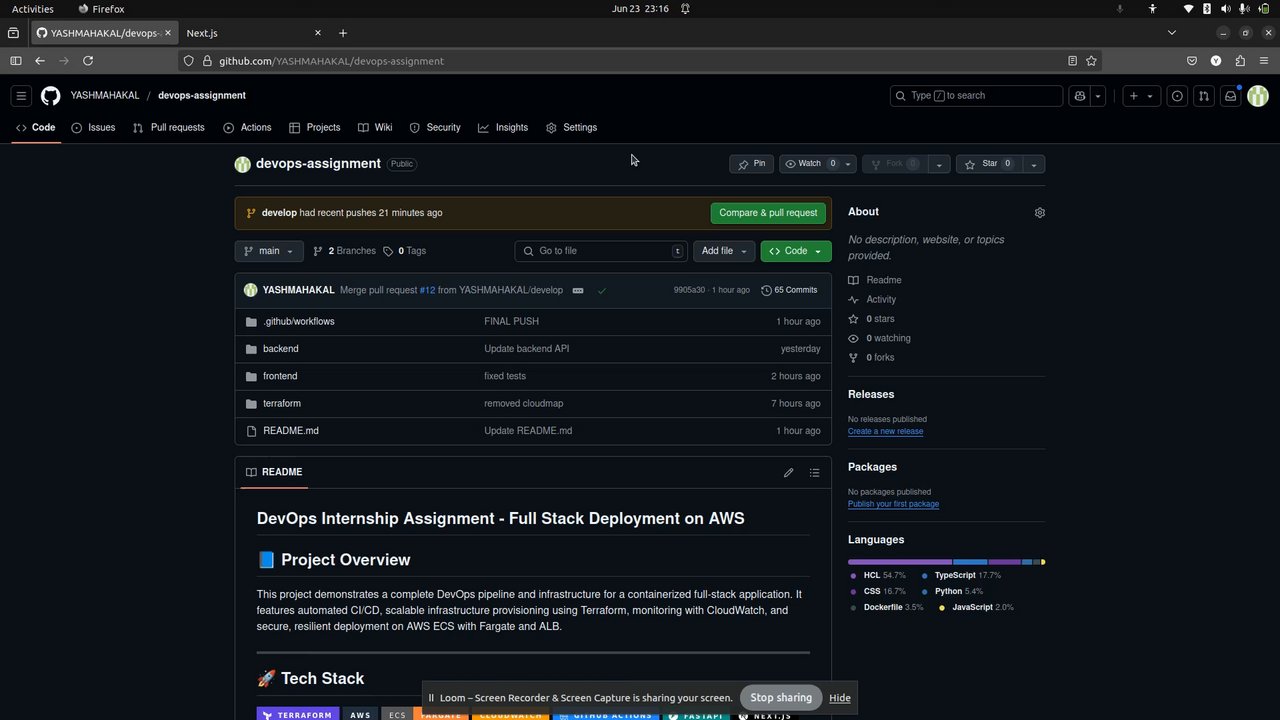Open the About settings gear icon

1040,213
